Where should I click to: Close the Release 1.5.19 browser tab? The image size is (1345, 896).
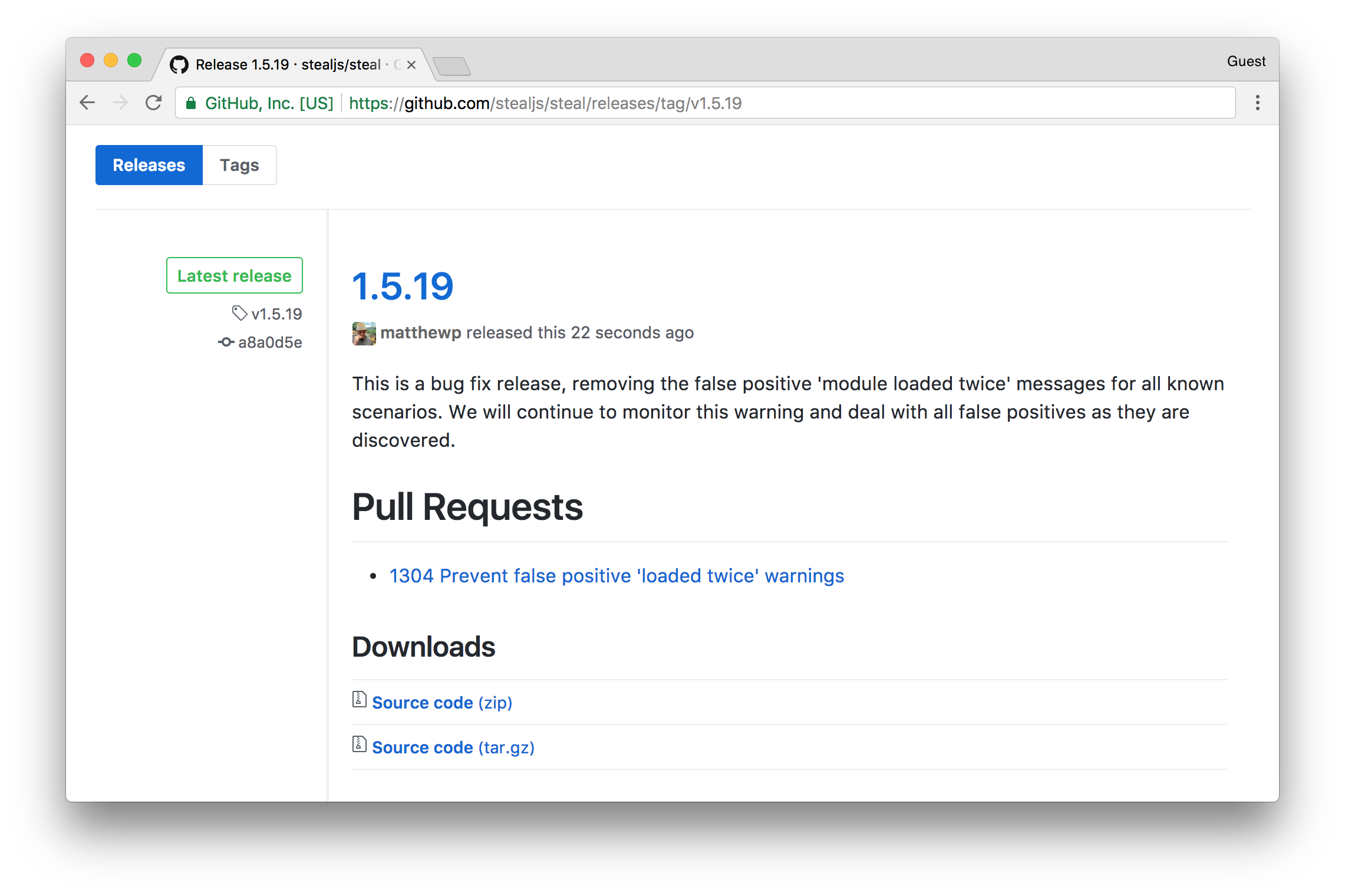coord(411,65)
